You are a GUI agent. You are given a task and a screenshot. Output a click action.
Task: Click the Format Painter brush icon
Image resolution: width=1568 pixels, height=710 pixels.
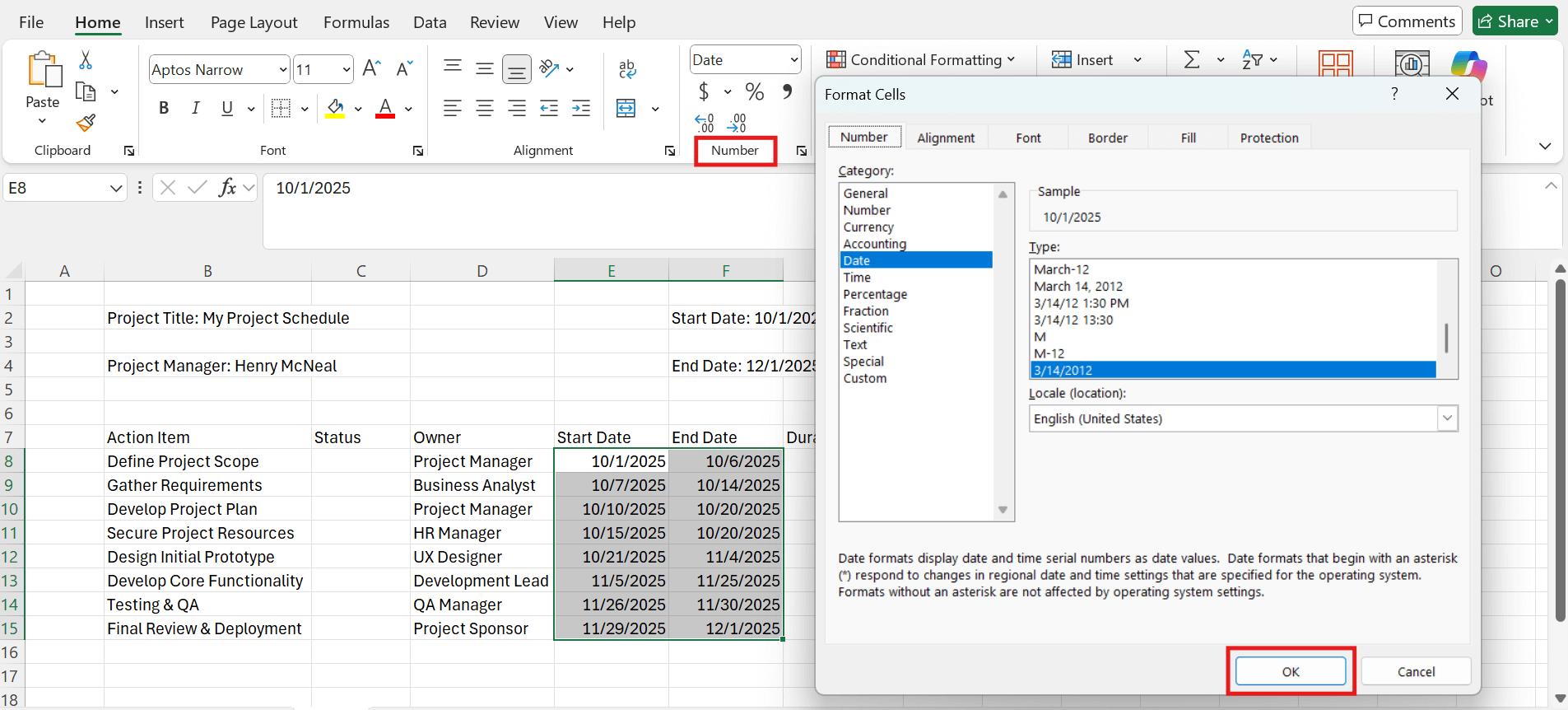point(86,124)
